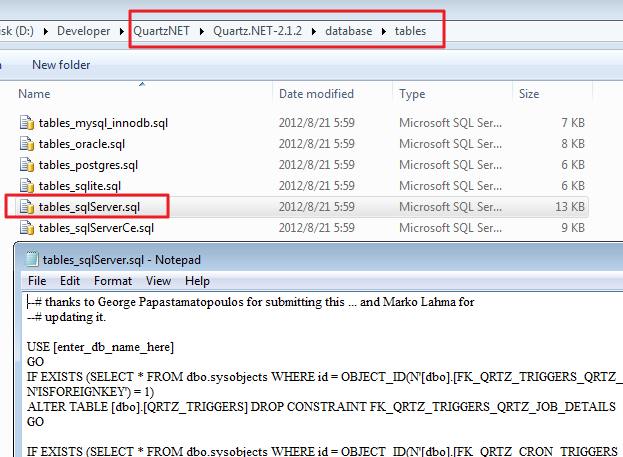
Task: Select file name tables_postgres.sql
Action: [x=88, y=165]
